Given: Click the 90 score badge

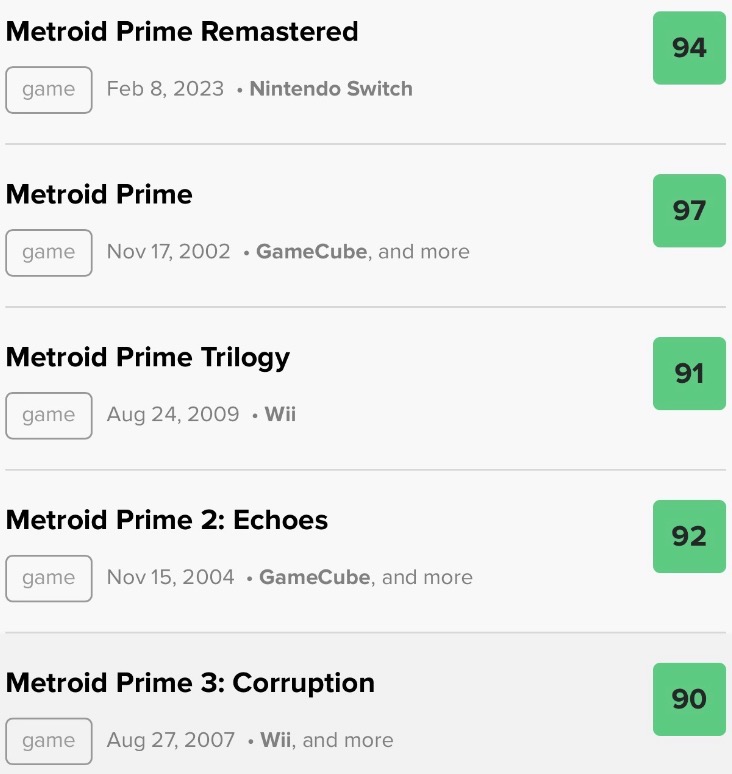Looking at the screenshot, I should click(x=689, y=700).
